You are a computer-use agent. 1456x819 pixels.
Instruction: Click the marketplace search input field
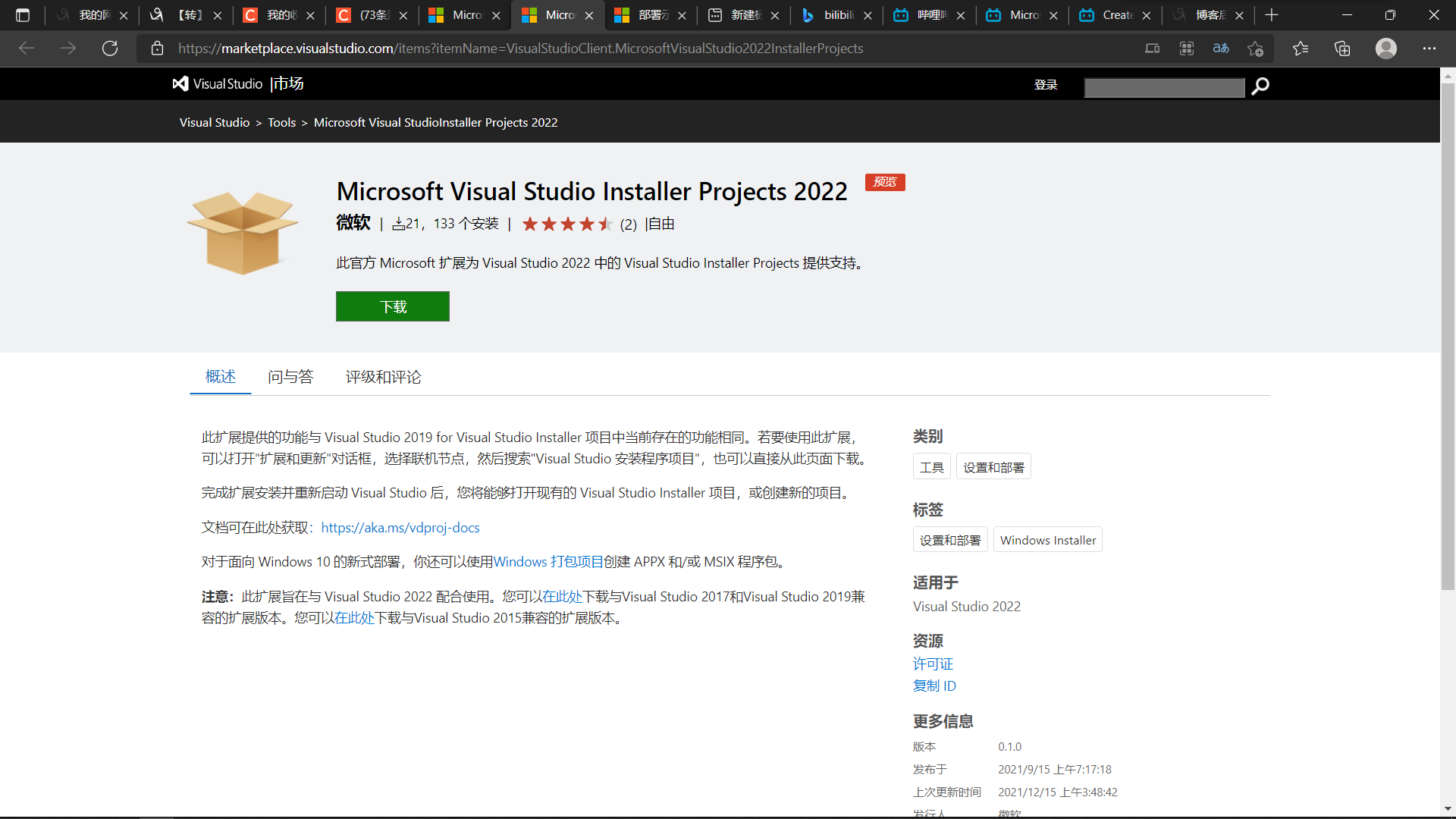(1164, 86)
